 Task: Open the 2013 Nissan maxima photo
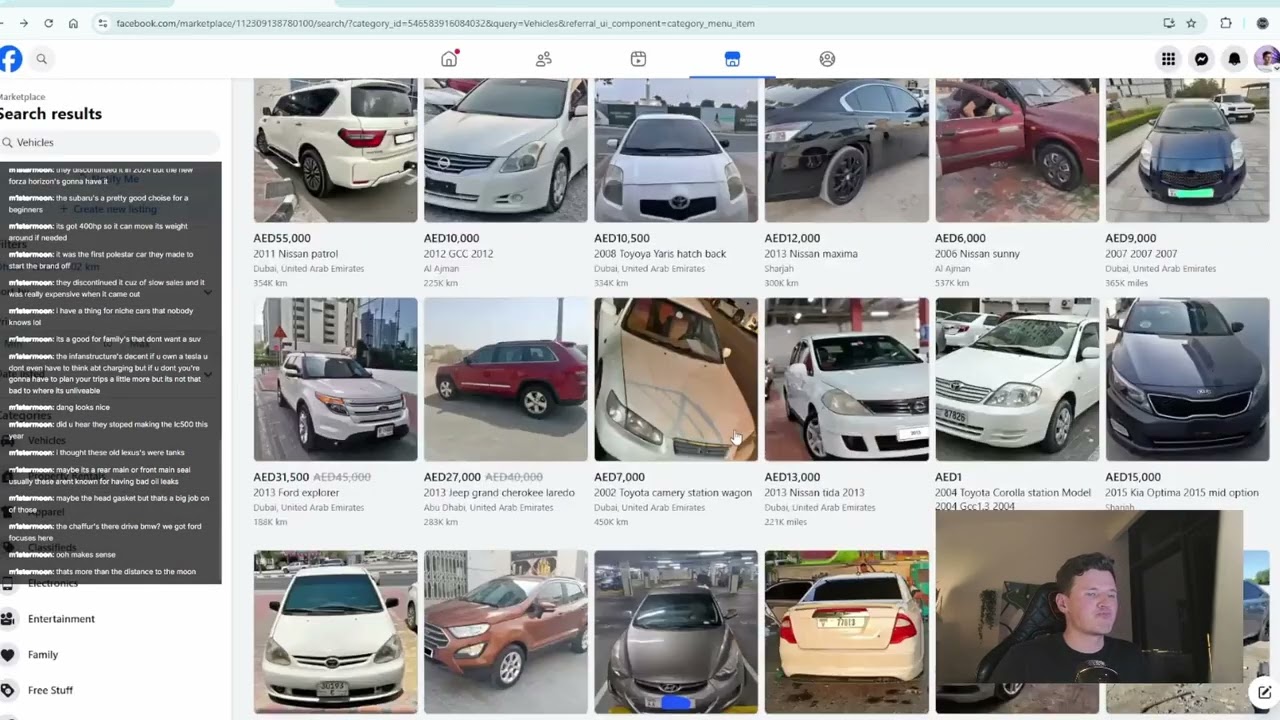tap(847, 150)
